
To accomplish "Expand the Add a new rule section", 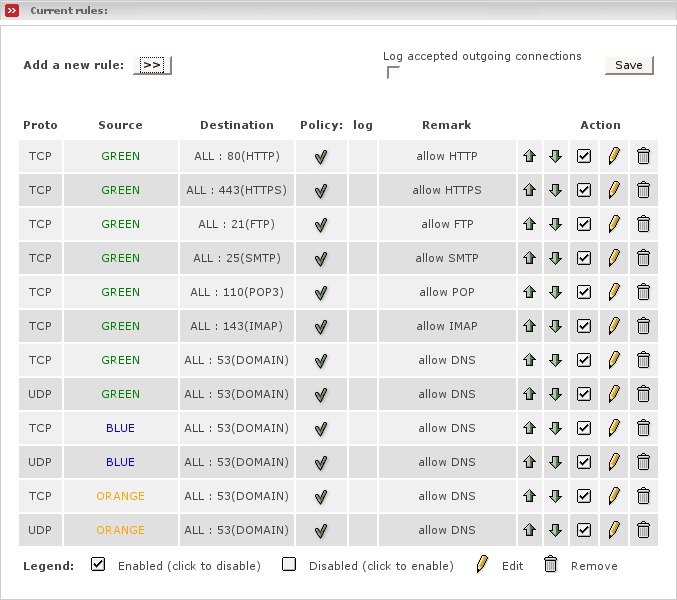I will 152,65.
